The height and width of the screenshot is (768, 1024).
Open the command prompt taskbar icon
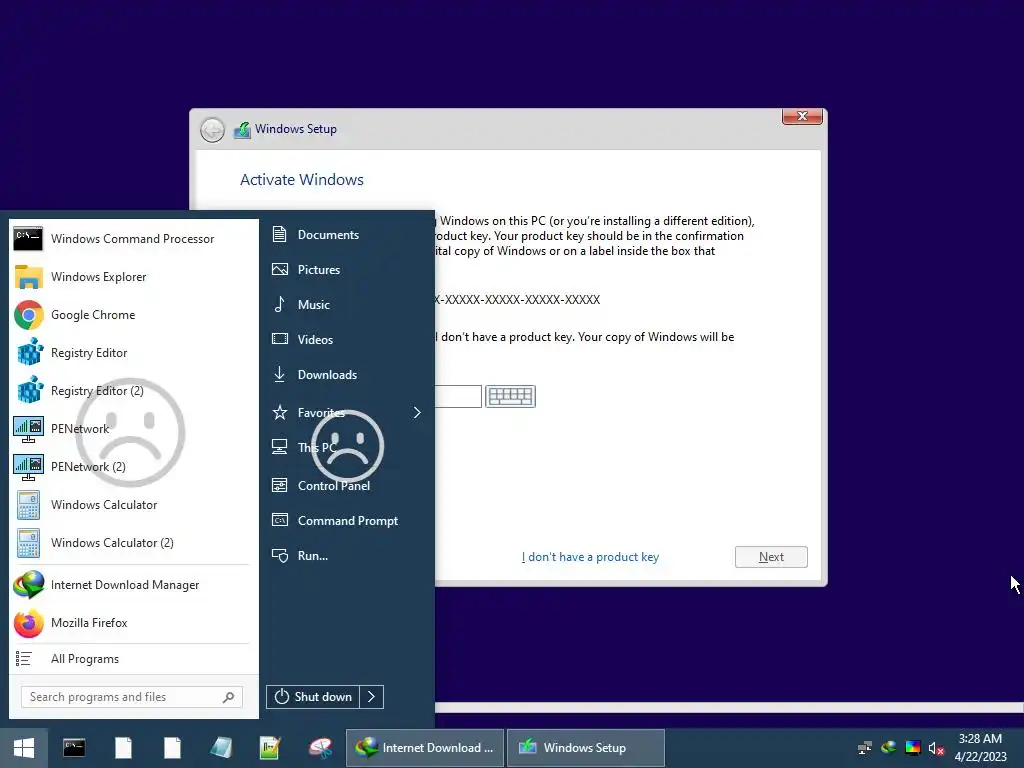pos(74,748)
